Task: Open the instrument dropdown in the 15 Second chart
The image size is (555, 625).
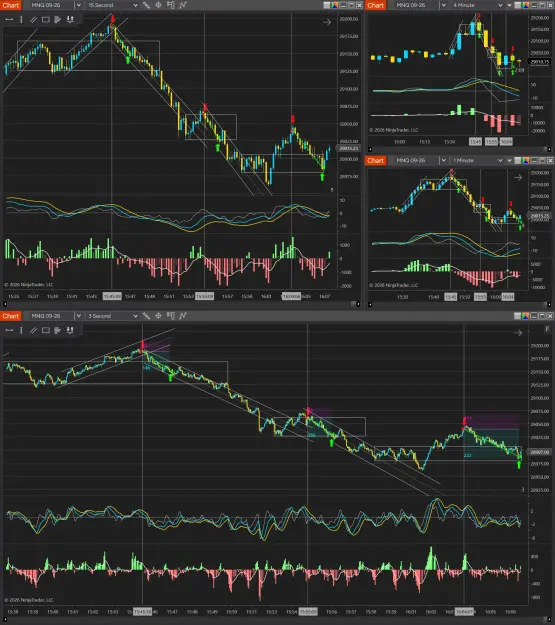Action: pyautogui.click(x=79, y=5)
